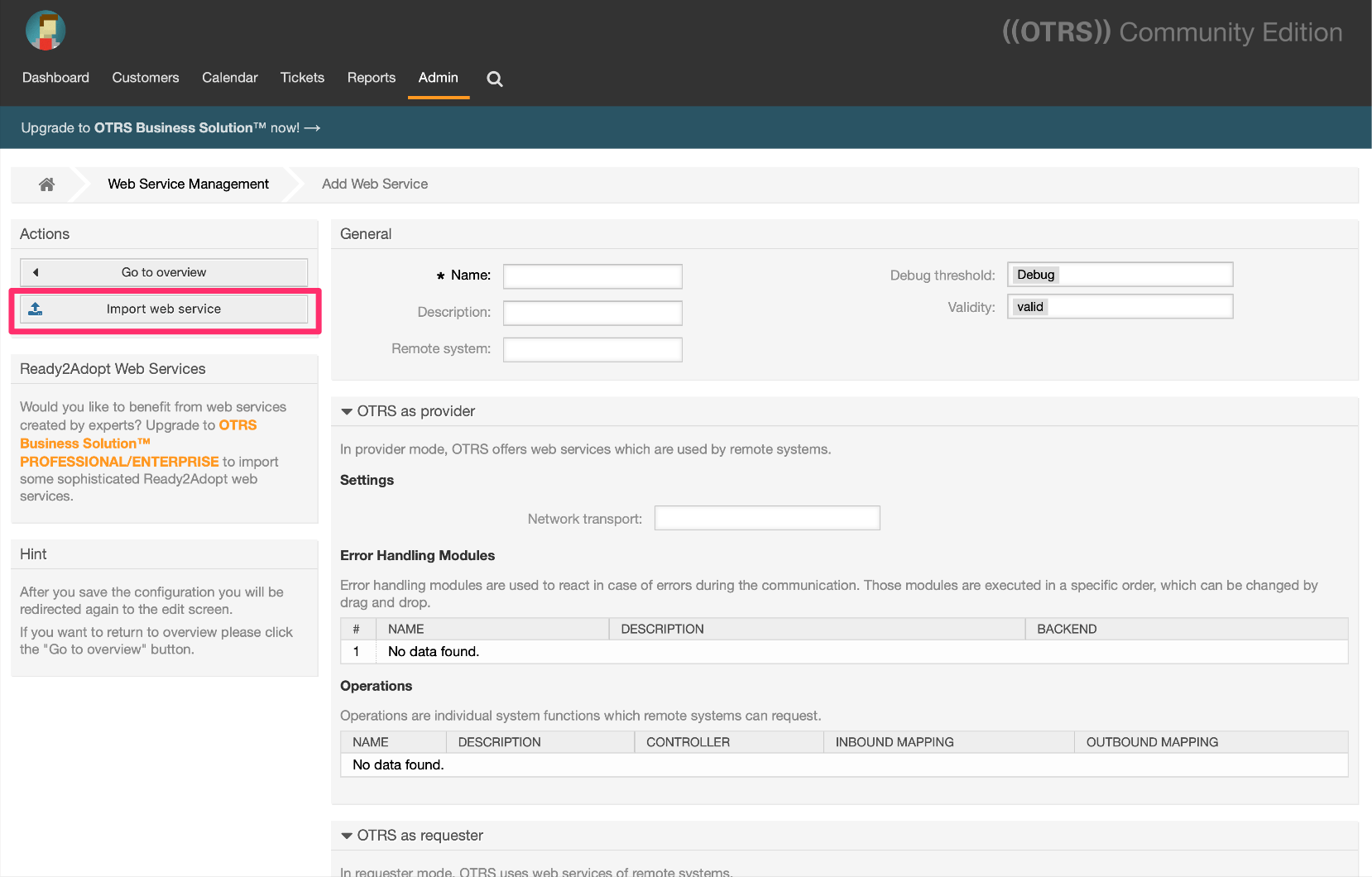This screenshot has height=877, width=1372.
Task: Open the Reports menu
Action: (x=371, y=78)
